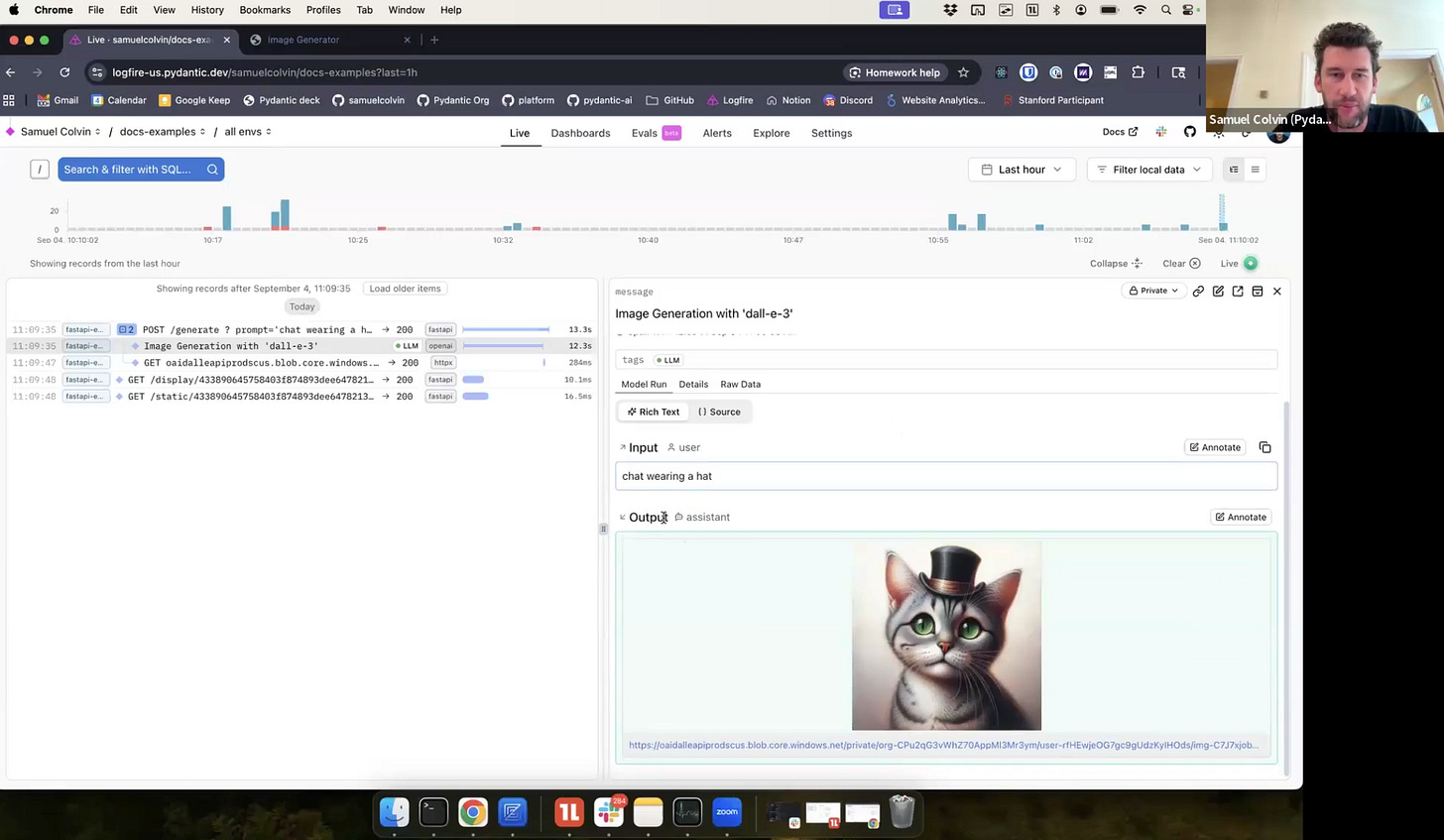Focus the Search & filter with SQL field
This screenshot has width=1444, height=840.
[141, 170]
